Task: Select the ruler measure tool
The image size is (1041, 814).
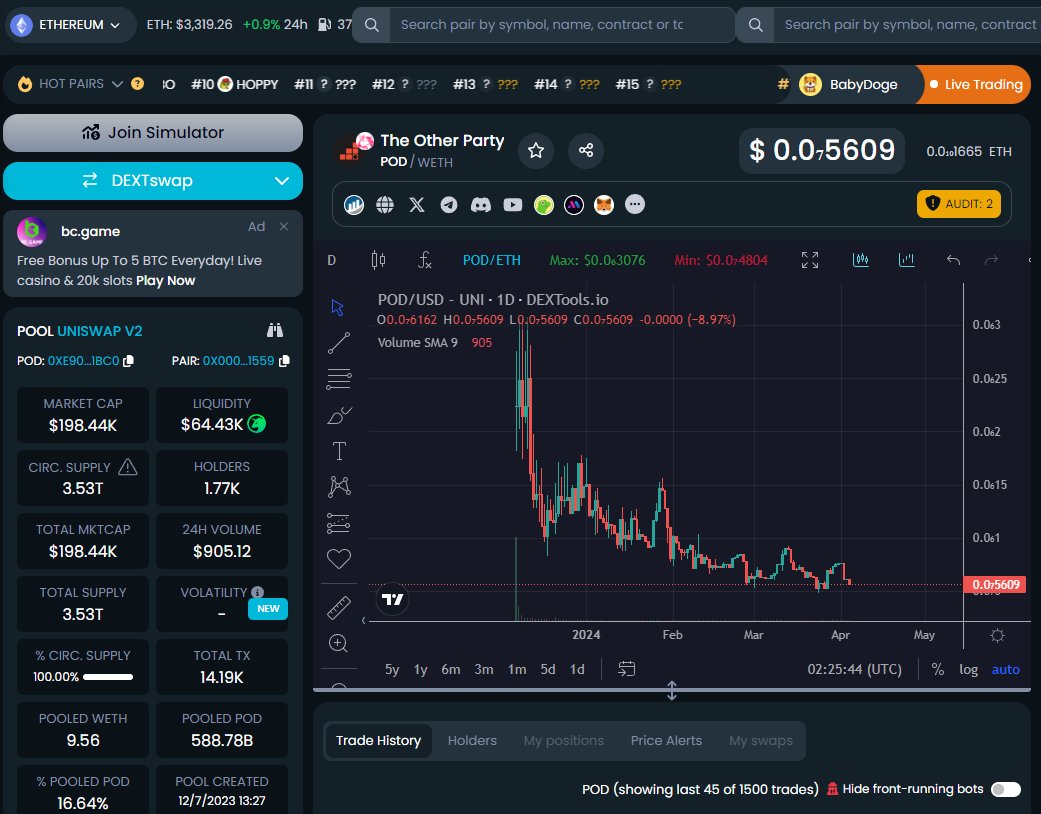Action: pos(339,608)
